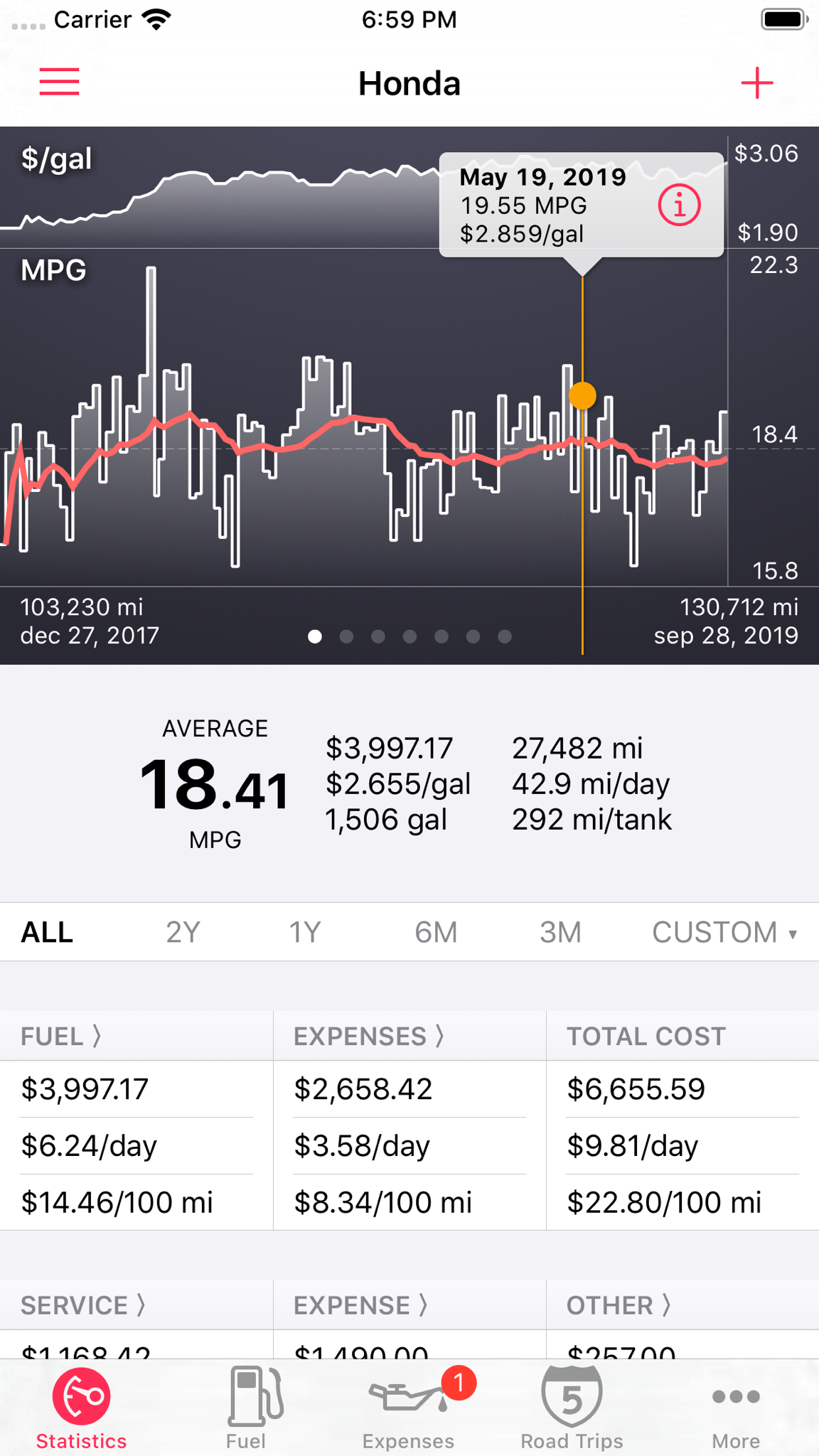819x1456 pixels.
Task: Go to the third chart page dot
Action: tap(378, 636)
